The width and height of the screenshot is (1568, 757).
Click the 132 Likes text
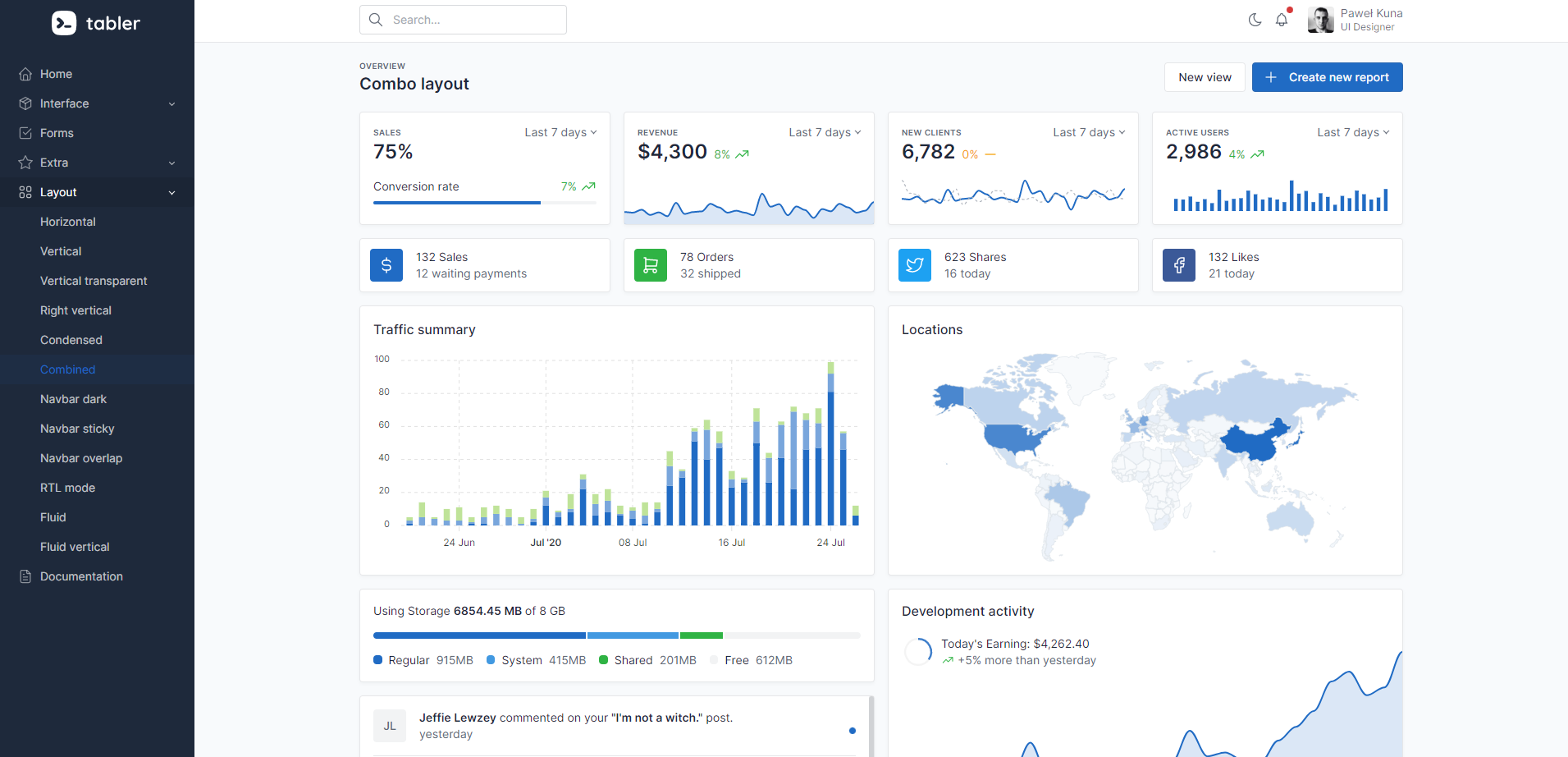1233,257
